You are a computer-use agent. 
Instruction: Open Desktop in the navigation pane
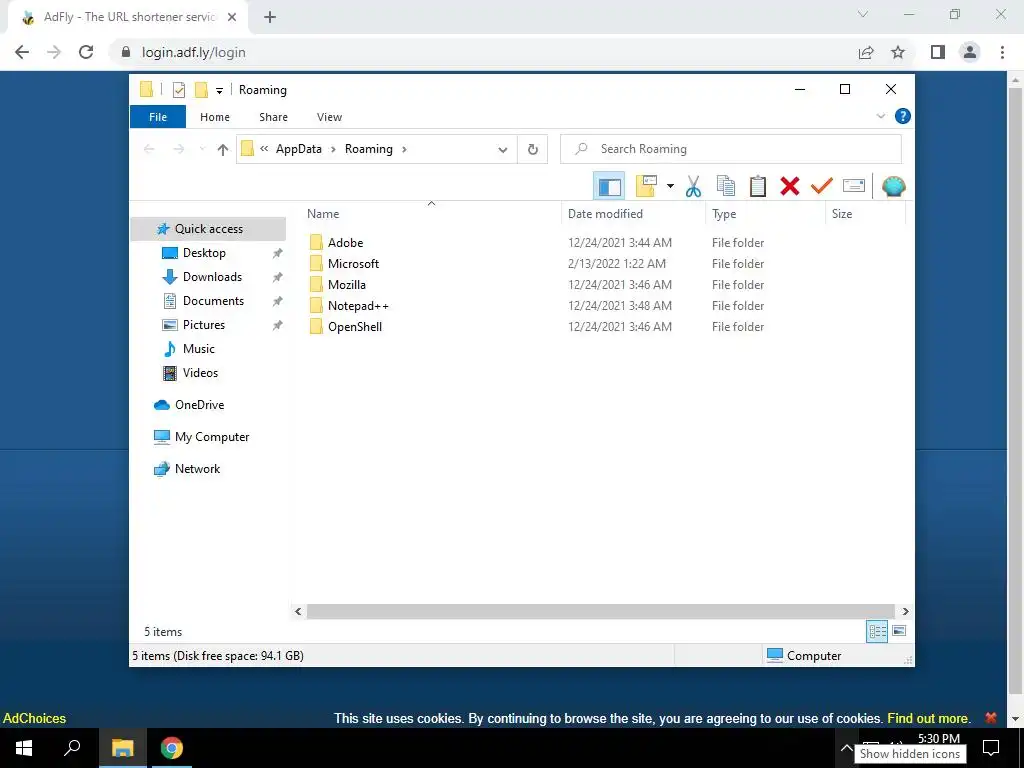pos(204,253)
